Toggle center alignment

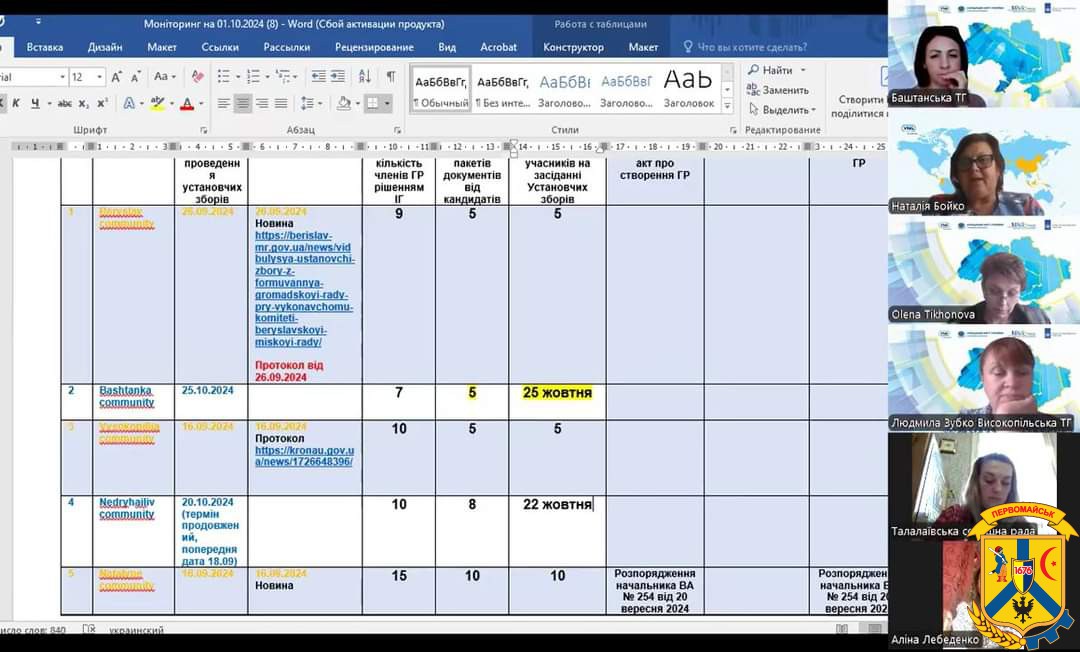pyautogui.click(x=242, y=103)
